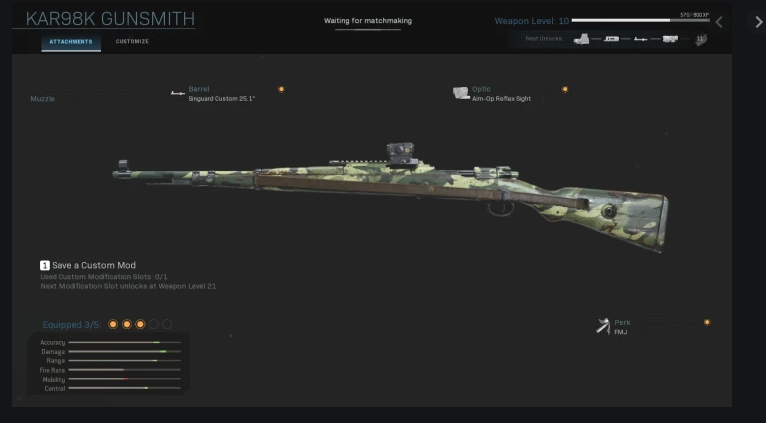Click the second next-unlock attachment icon
This screenshot has width=766, height=423.
(611, 39)
